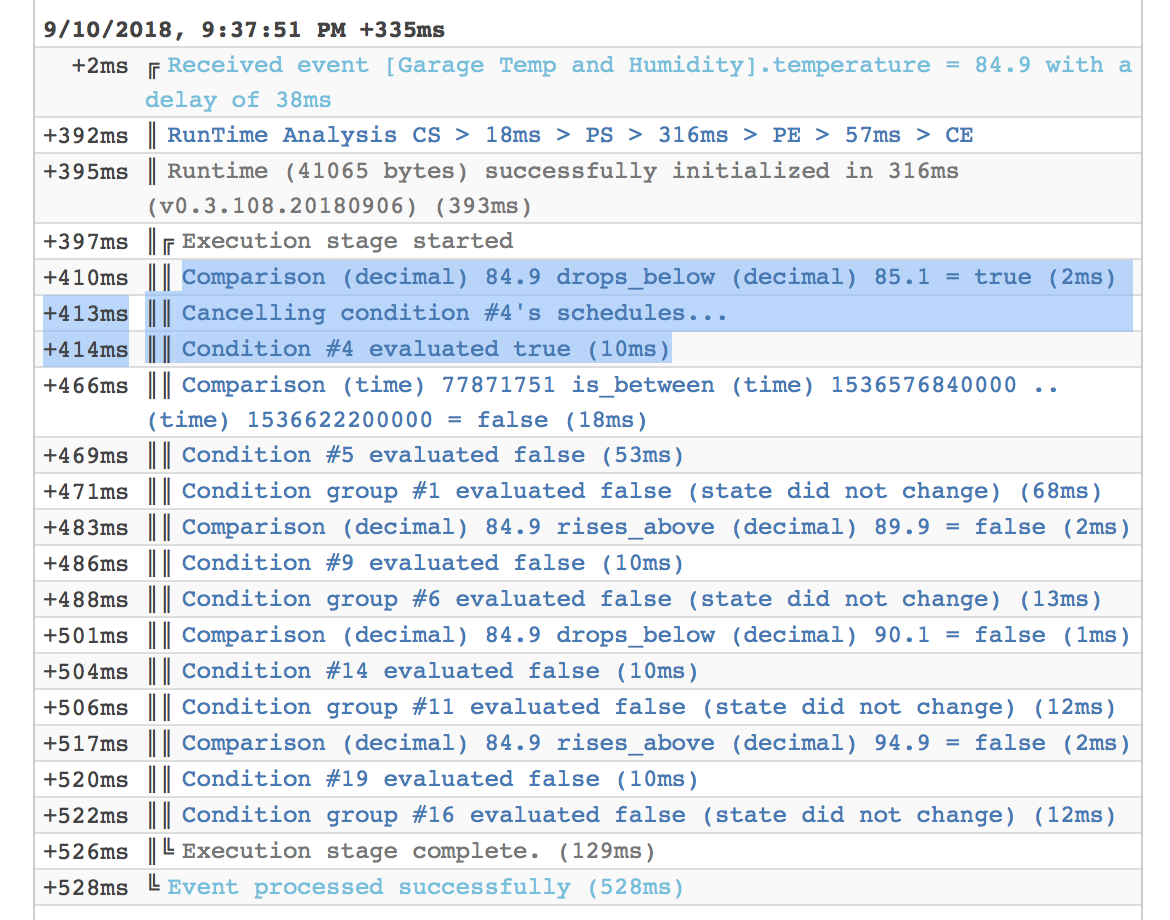Click the +528ms offset timestamp
Screen dimensions: 1170x920
[x=86, y=888]
